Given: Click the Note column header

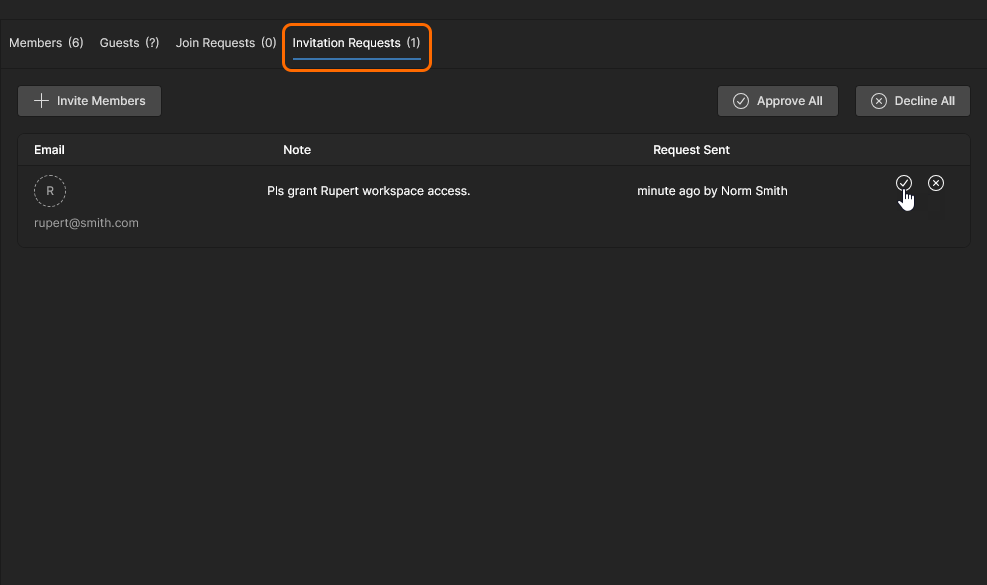Looking at the screenshot, I should (x=297, y=150).
